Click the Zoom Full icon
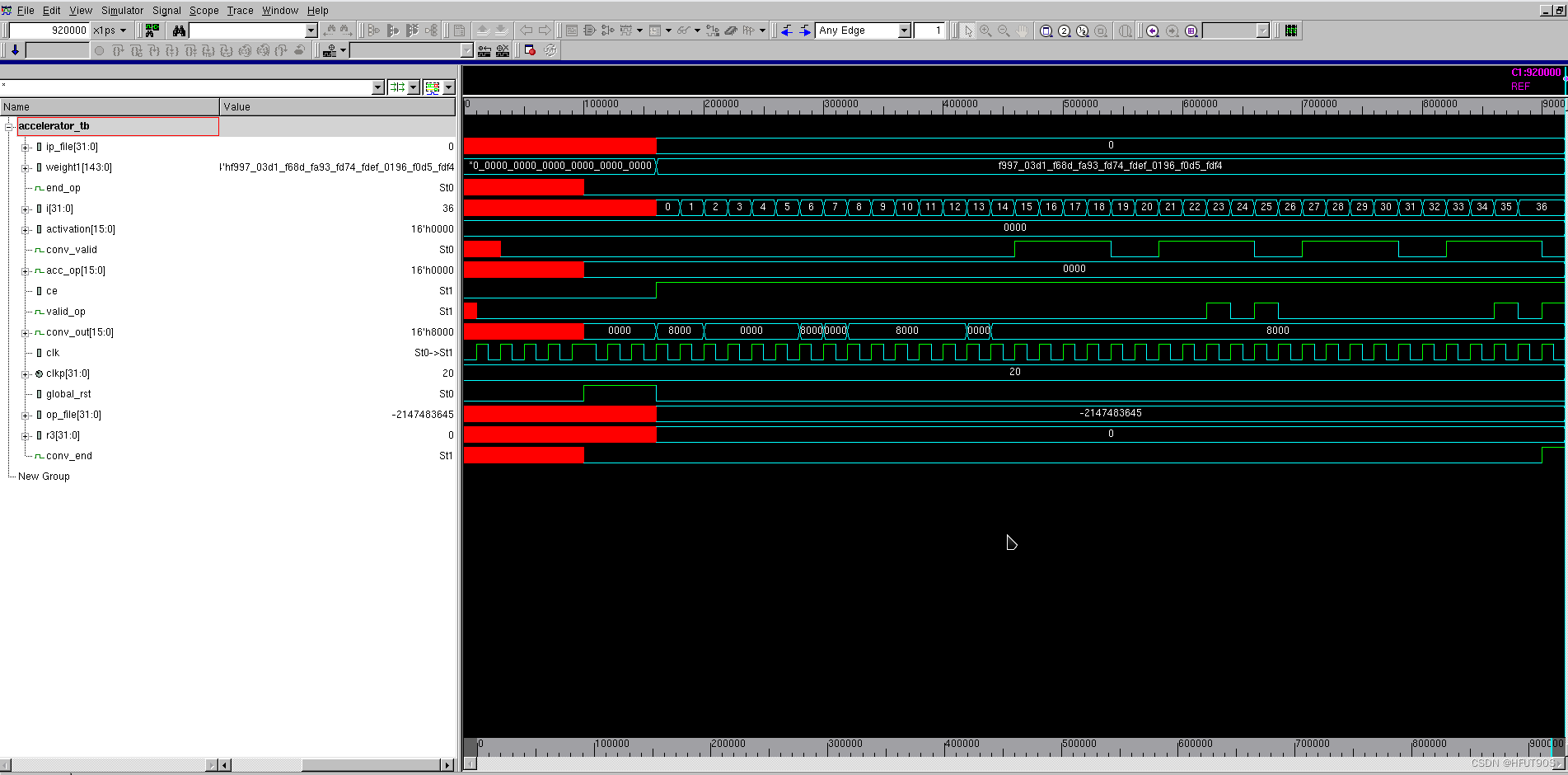Image resolution: width=1568 pixels, height=775 pixels. [x=1046, y=31]
